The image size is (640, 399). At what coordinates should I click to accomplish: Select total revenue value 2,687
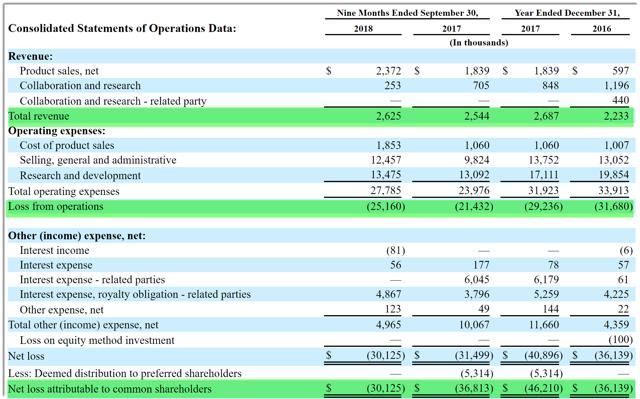click(547, 116)
